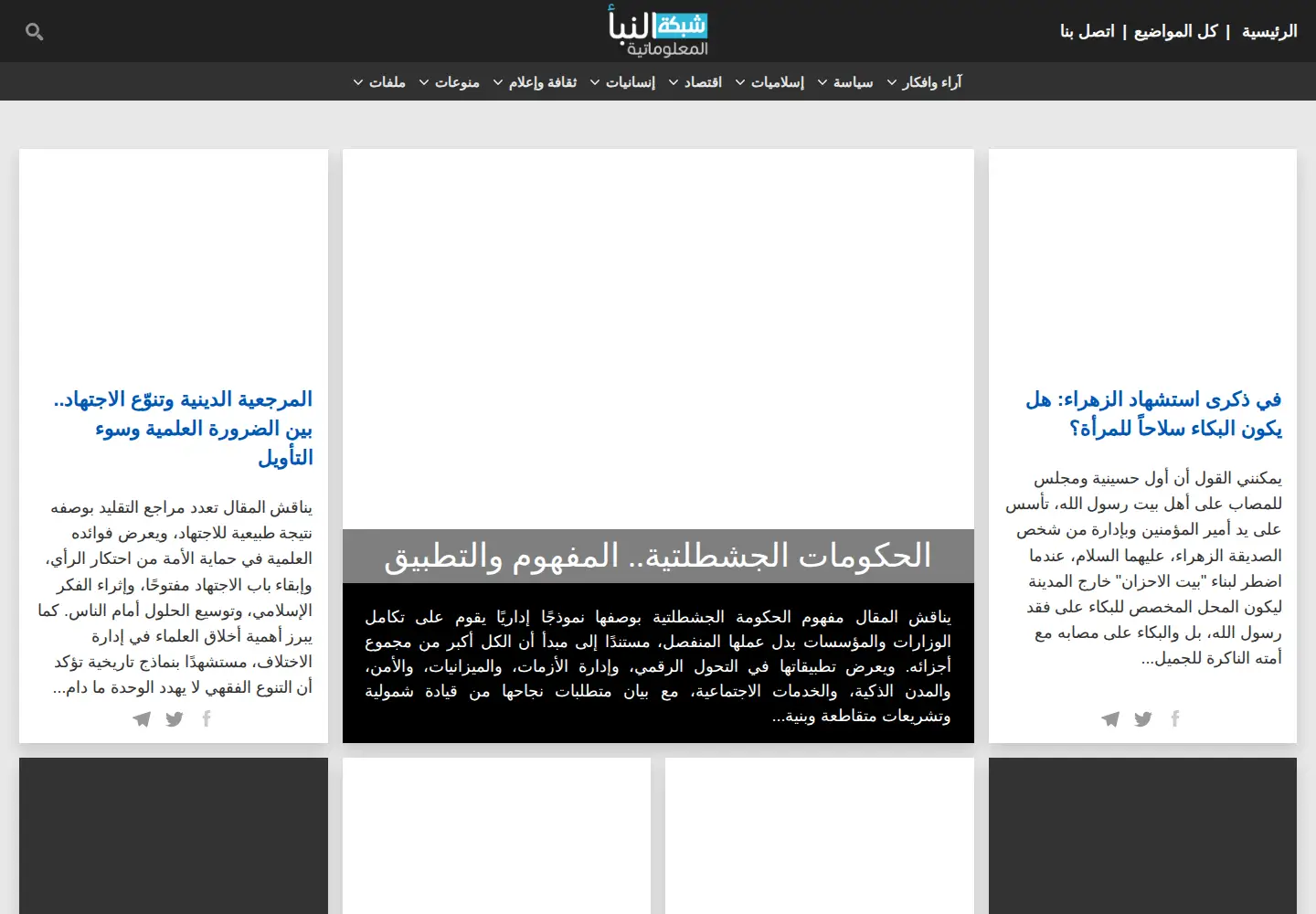The image size is (1316, 914).
Task: Expand the سياسة dropdown menu
Action: pos(845,82)
